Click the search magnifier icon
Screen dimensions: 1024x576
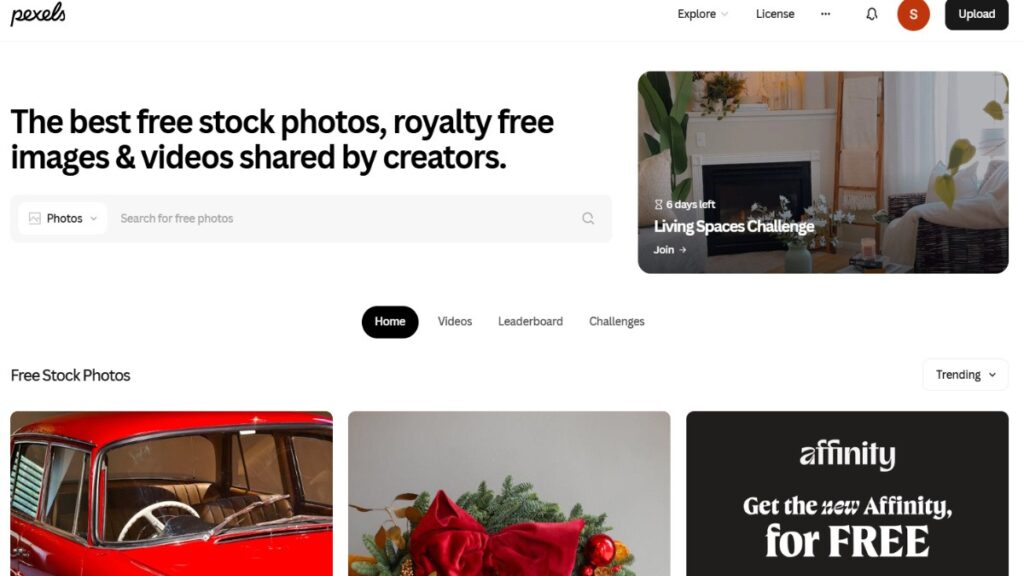tap(588, 218)
